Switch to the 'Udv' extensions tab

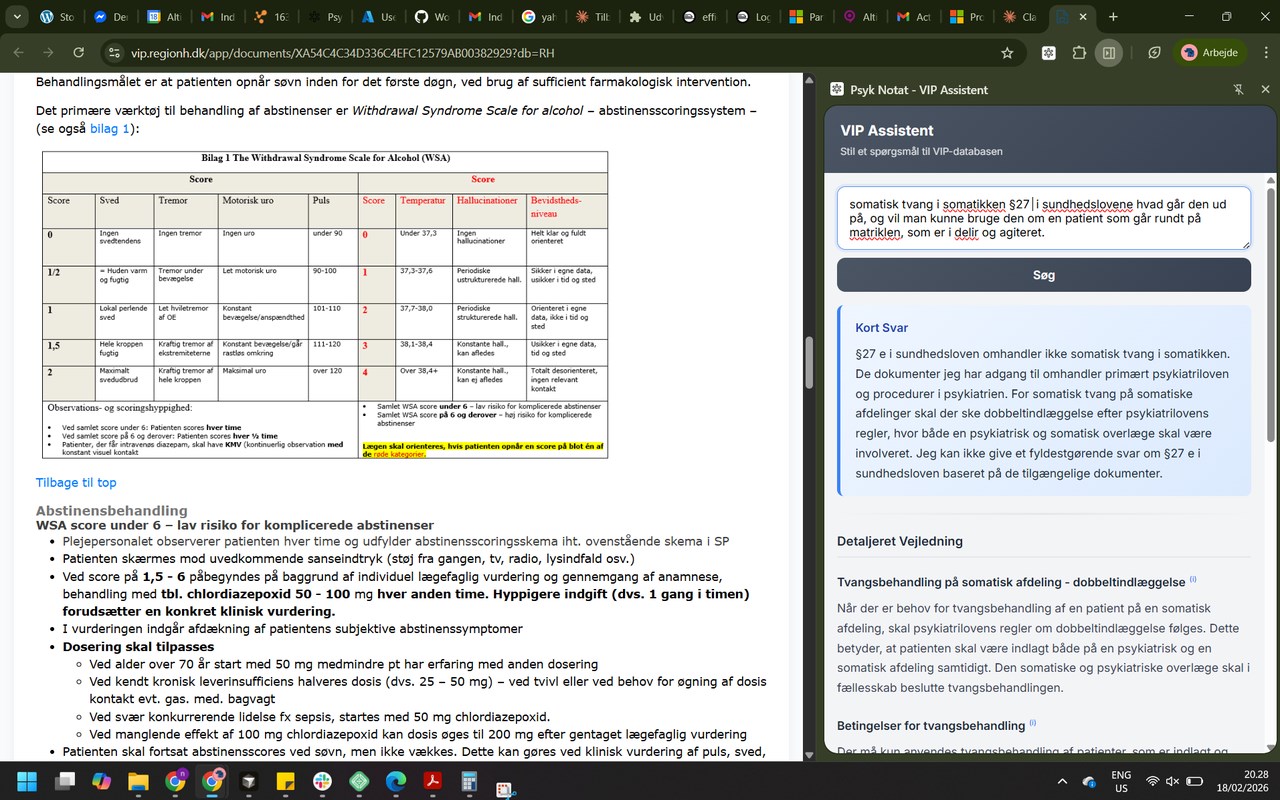pos(645,17)
